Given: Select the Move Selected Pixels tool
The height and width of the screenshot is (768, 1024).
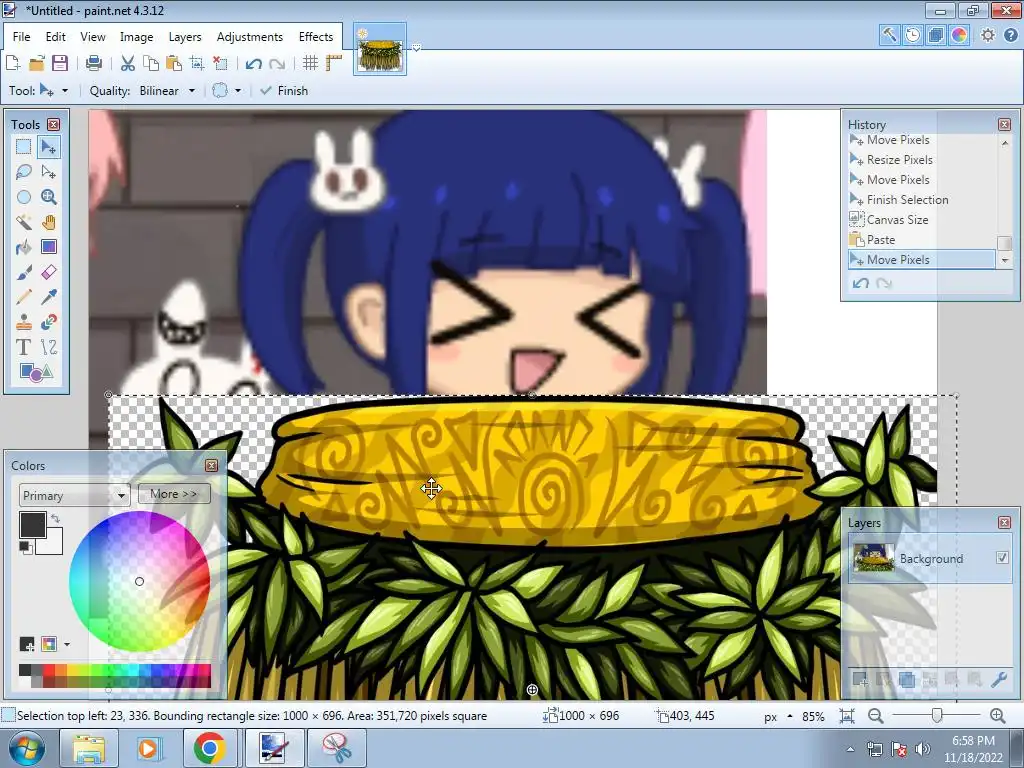Looking at the screenshot, I should pyautogui.click(x=48, y=147).
